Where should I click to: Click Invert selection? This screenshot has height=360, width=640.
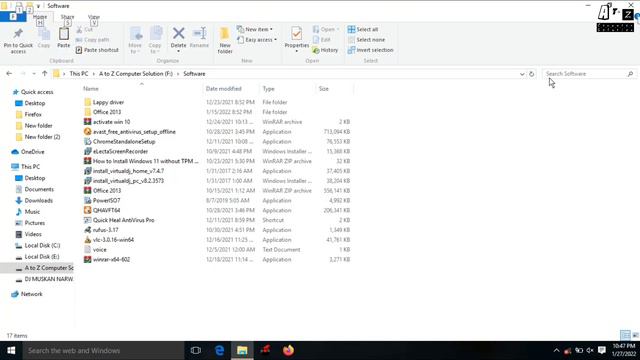tap(371, 50)
